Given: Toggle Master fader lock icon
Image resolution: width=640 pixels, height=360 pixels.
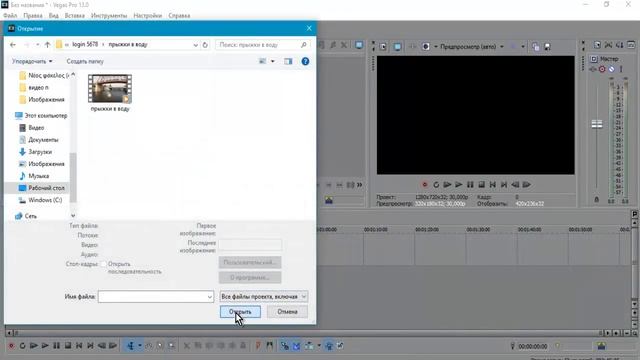Looking at the screenshot, I should [x=596, y=200].
